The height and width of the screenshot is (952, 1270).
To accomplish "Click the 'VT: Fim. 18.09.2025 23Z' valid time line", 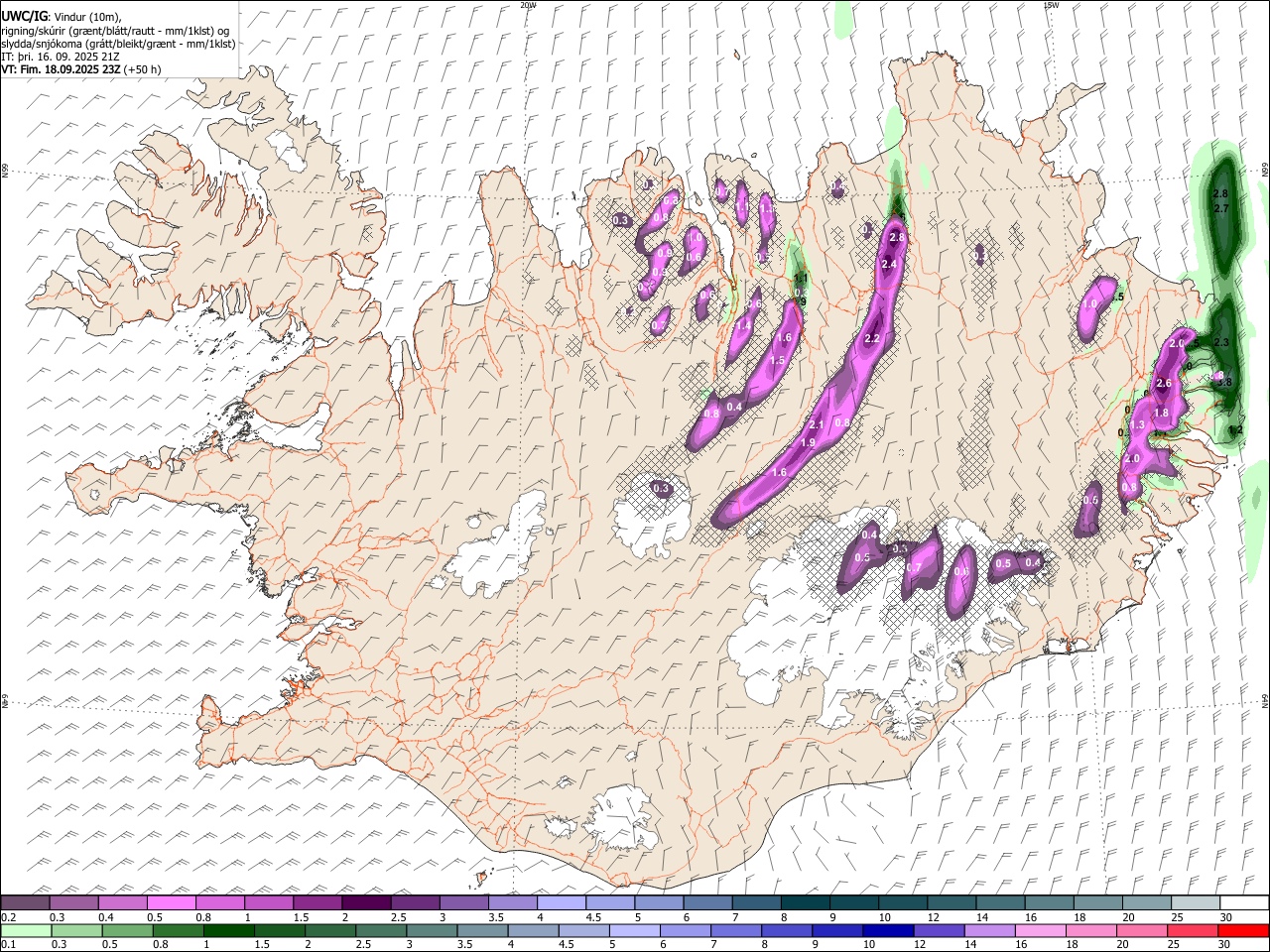I will [62, 69].
